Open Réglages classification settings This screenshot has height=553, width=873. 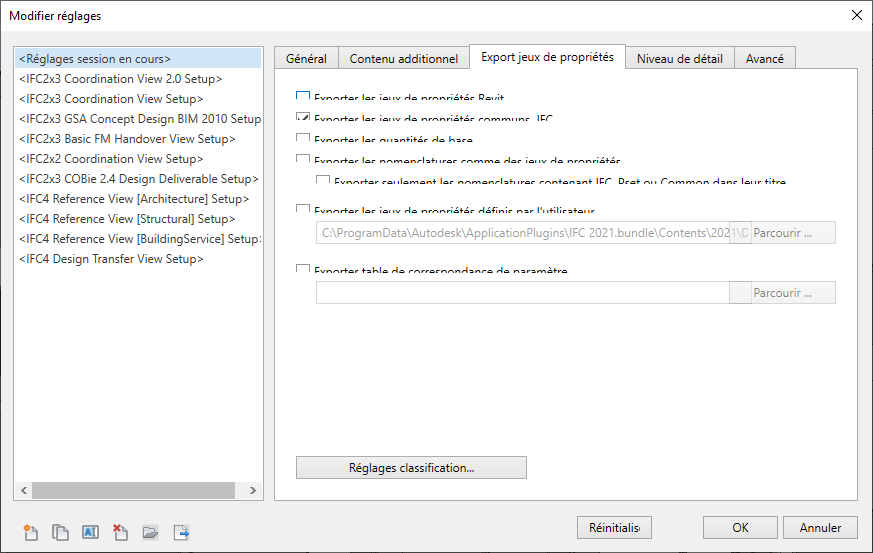coord(411,467)
